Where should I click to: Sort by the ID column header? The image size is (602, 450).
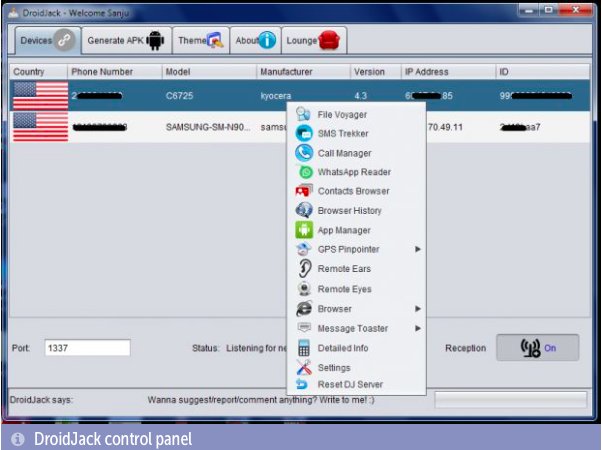pyautogui.click(x=542, y=72)
